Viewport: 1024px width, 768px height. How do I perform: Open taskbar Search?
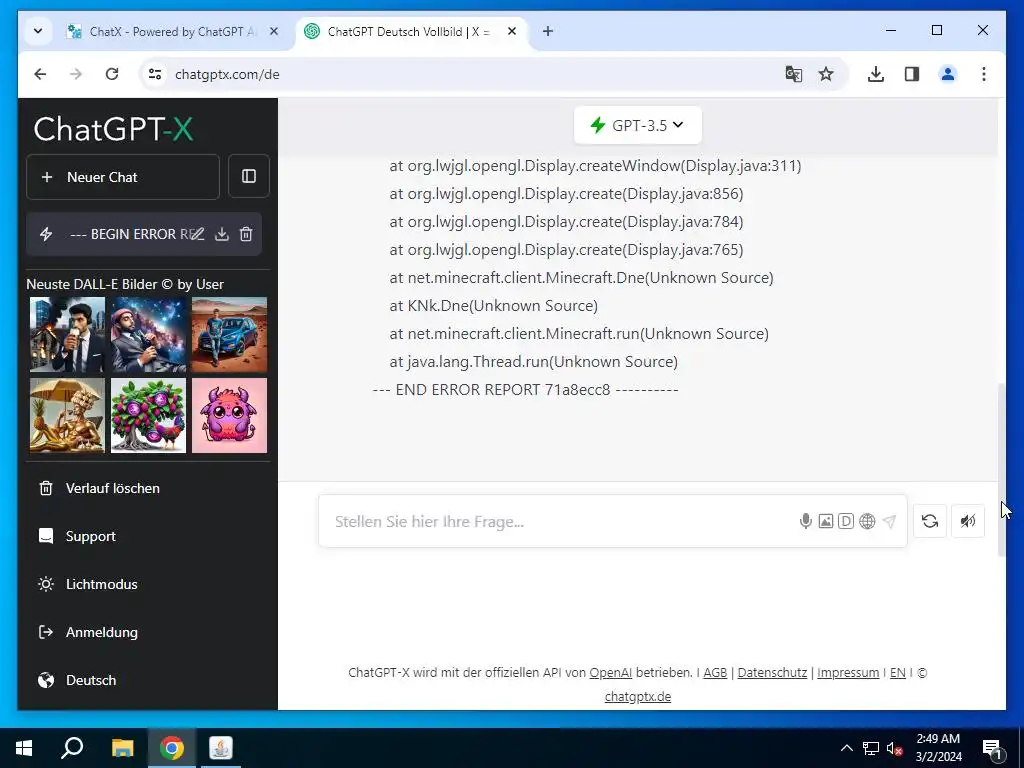[x=72, y=748]
